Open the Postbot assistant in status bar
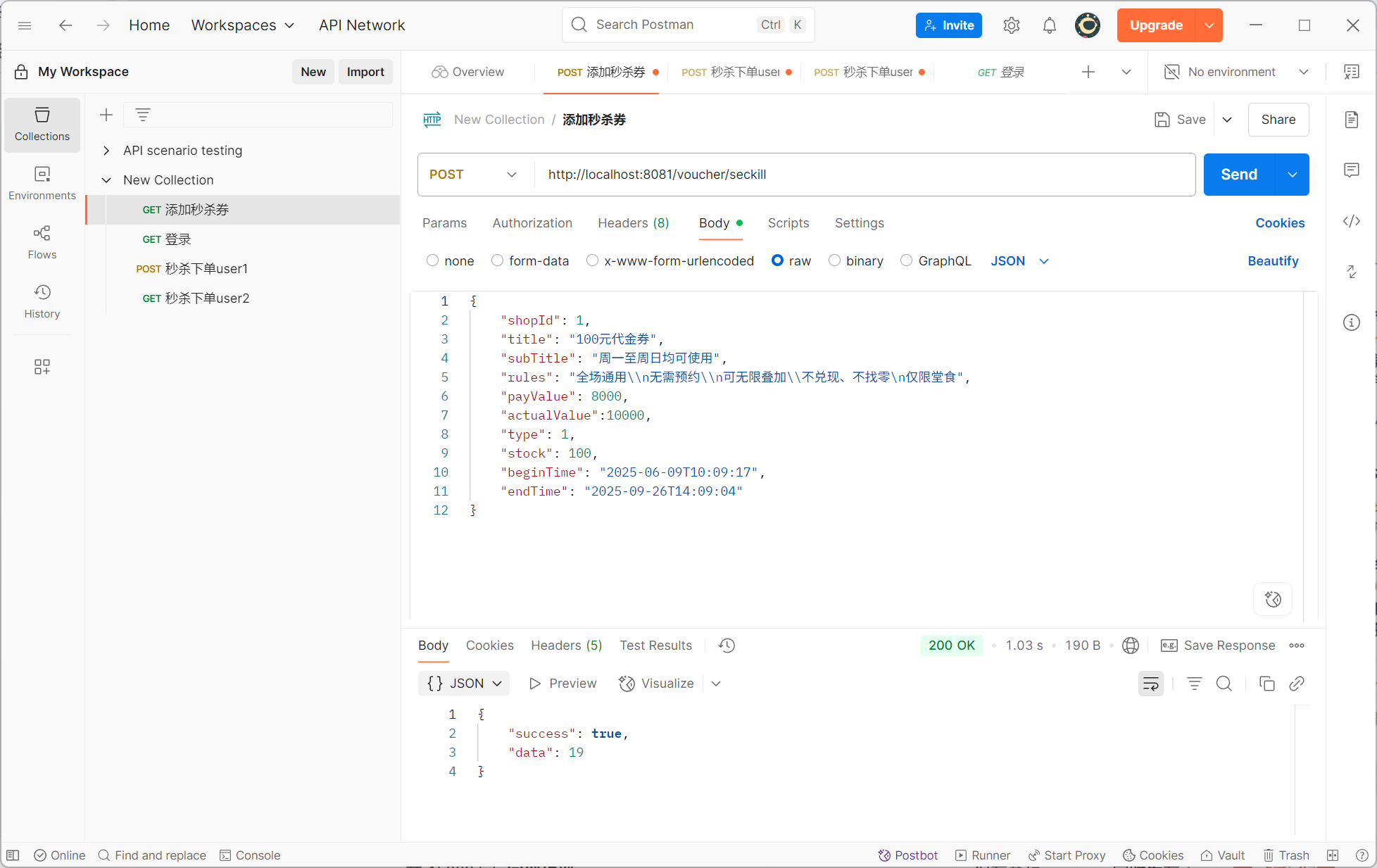Screen dimensions: 1377x868 click(908, 855)
